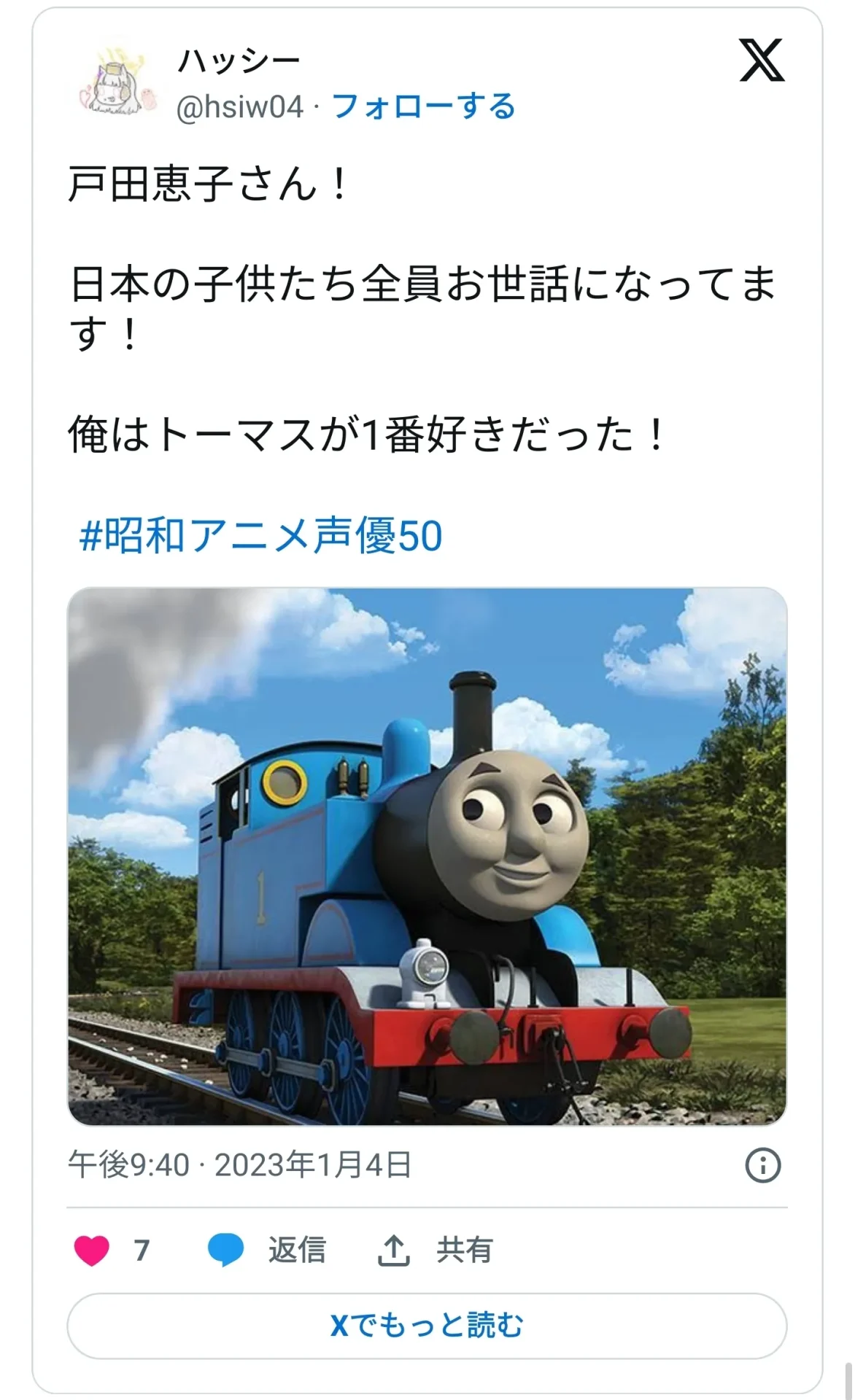The image size is (855, 1400).
Task: Follow the account via フォローする
Action: pos(424,106)
